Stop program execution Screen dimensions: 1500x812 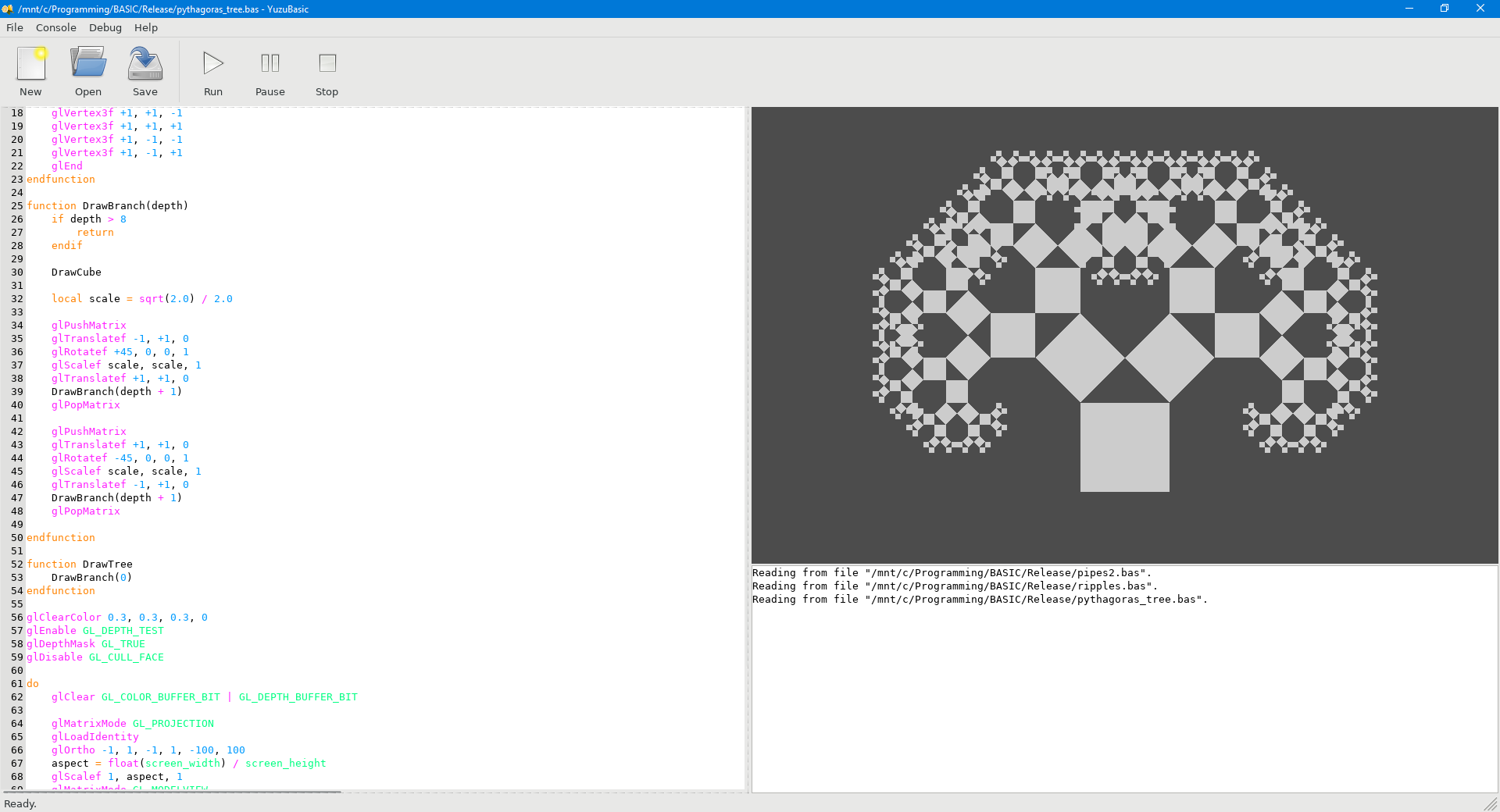pyautogui.click(x=327, y=70)
